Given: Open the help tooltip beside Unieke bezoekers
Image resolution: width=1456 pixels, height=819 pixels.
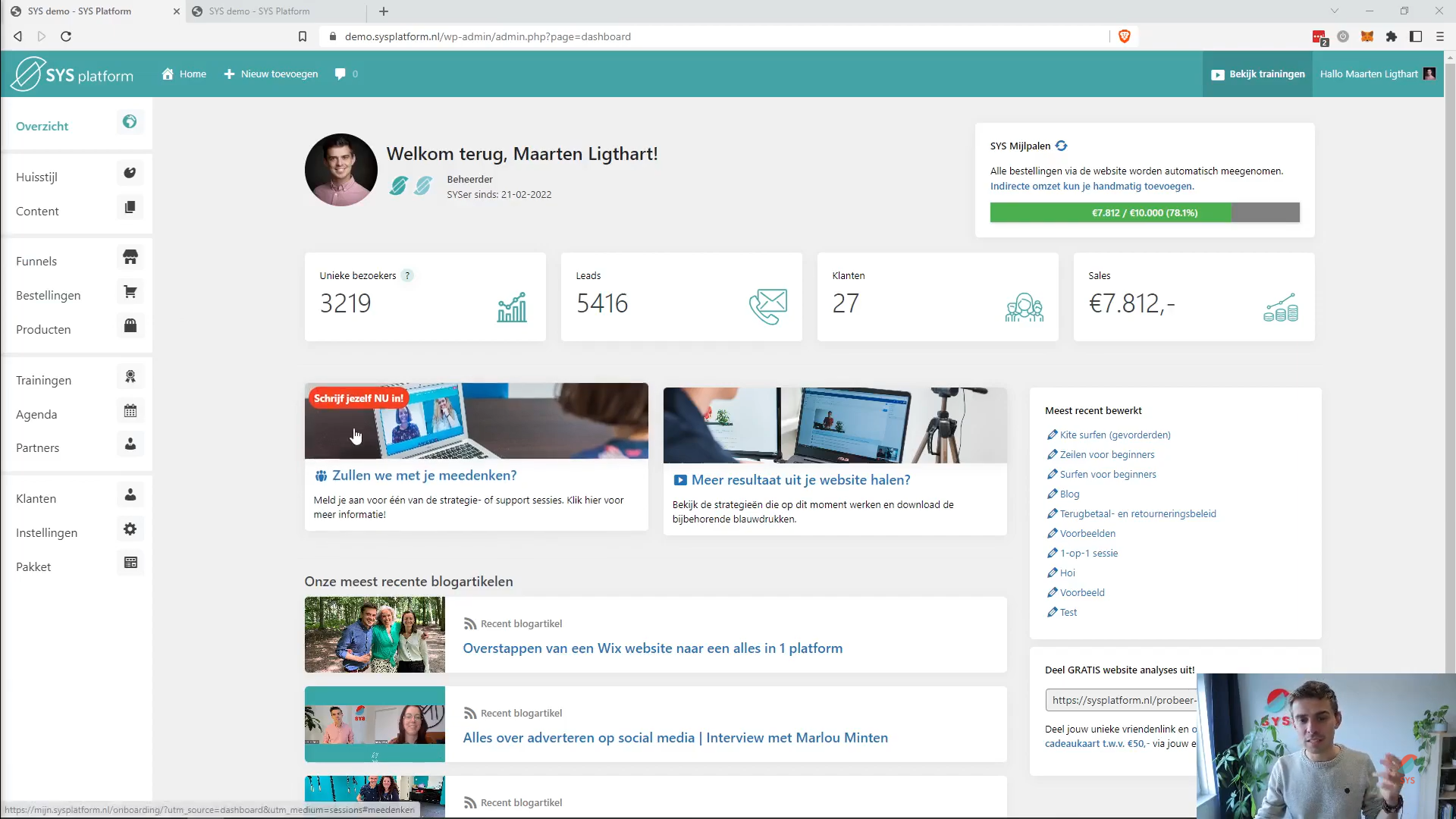Looking at the screenshot, I should coord(407,275).
